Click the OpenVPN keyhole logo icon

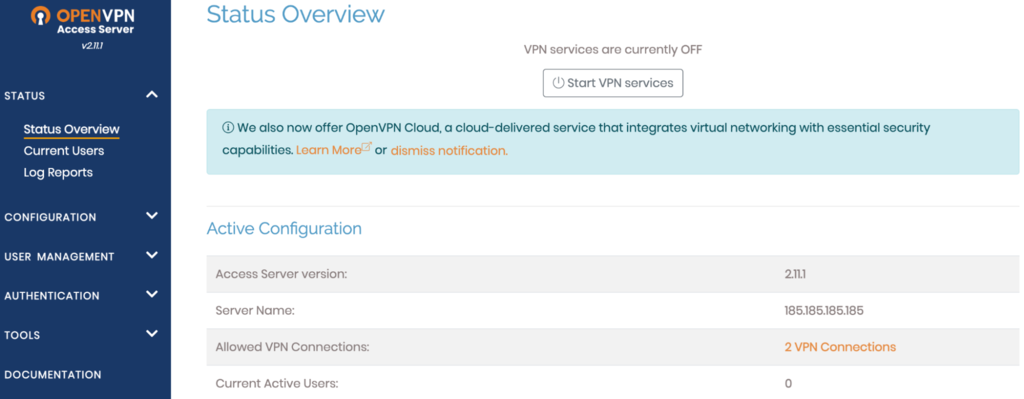tap(40, 16)
